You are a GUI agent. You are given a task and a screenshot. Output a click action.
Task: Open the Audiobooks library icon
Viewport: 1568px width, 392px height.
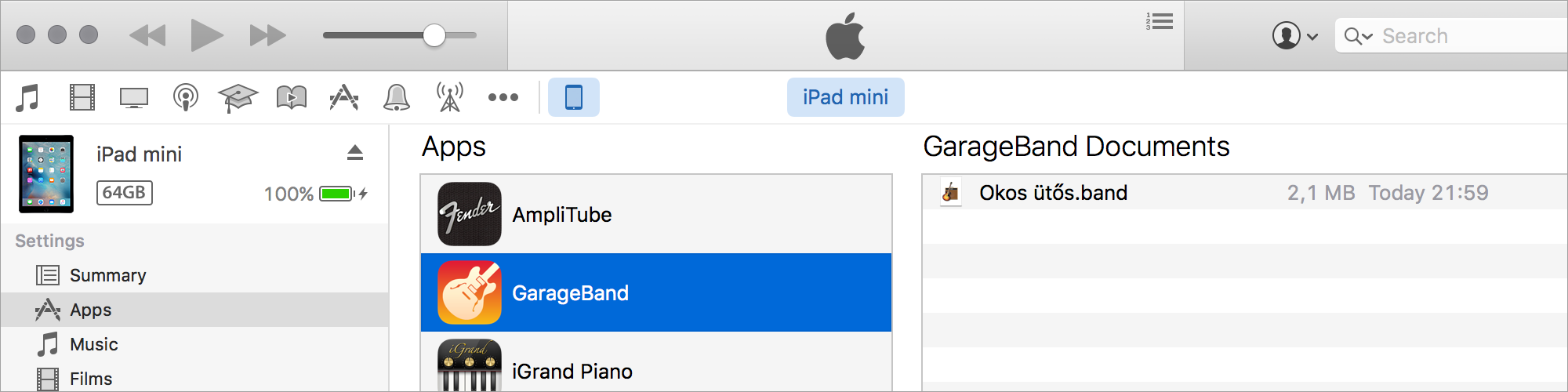[x=292, y=98]
